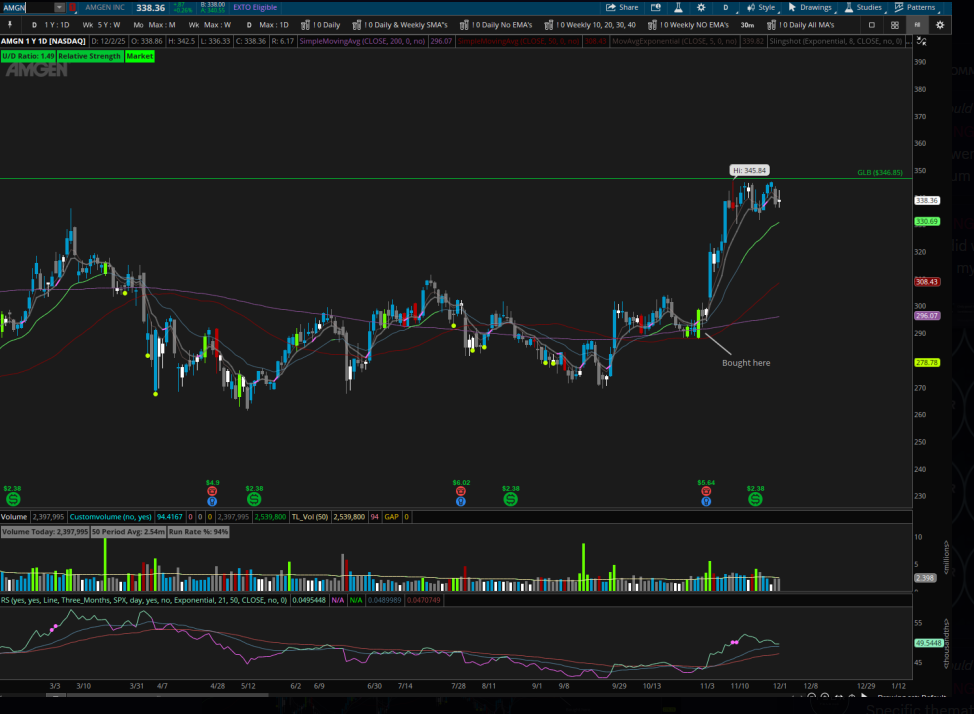Click the leftmost $2.38 dividend icon
Image resolution: width=974 pixels, height=714 pixels.
tap(12, 499)
